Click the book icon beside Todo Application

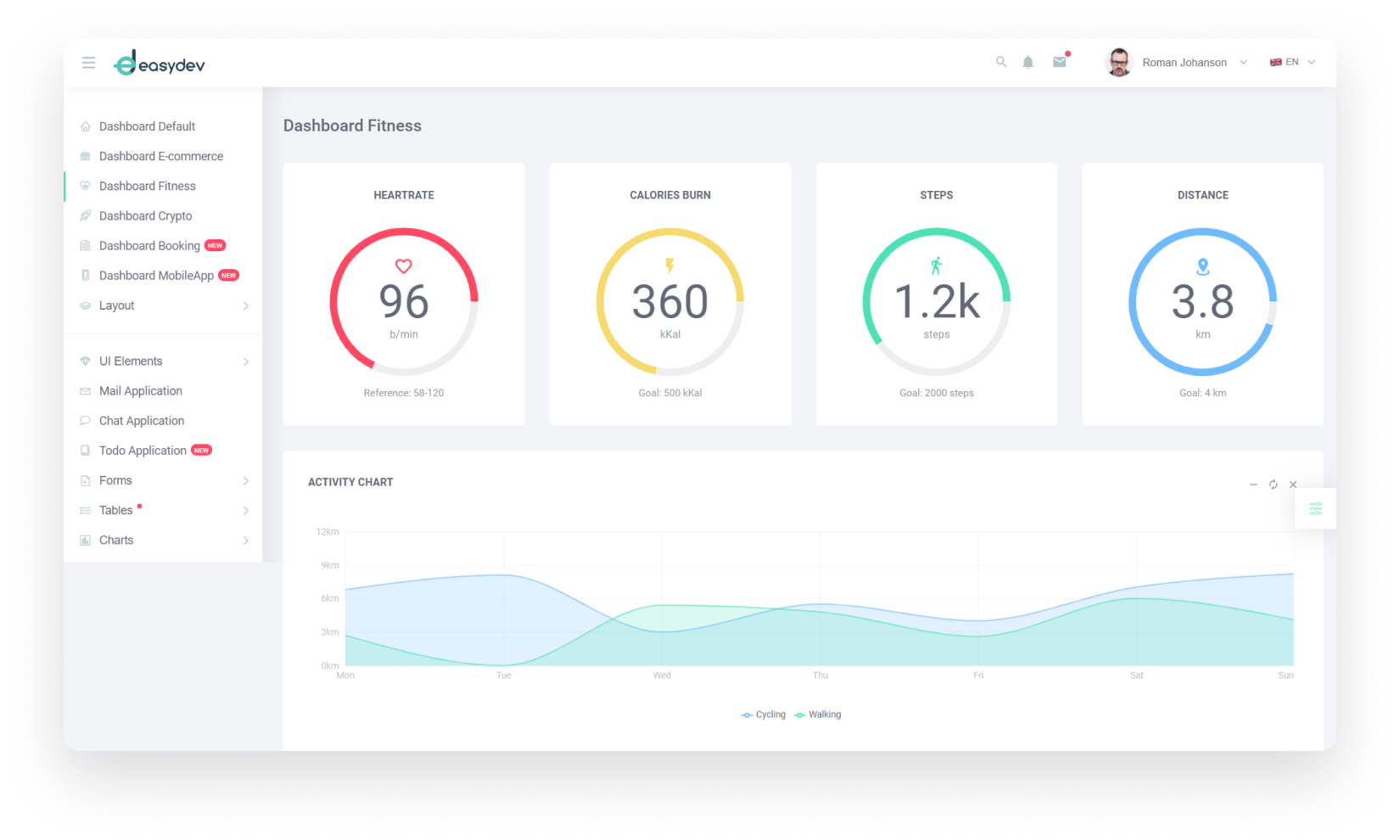[85, 451]
